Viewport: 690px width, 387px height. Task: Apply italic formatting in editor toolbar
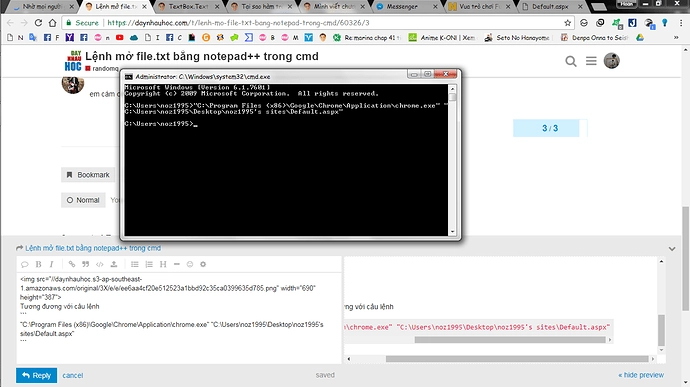click(51, 264)
